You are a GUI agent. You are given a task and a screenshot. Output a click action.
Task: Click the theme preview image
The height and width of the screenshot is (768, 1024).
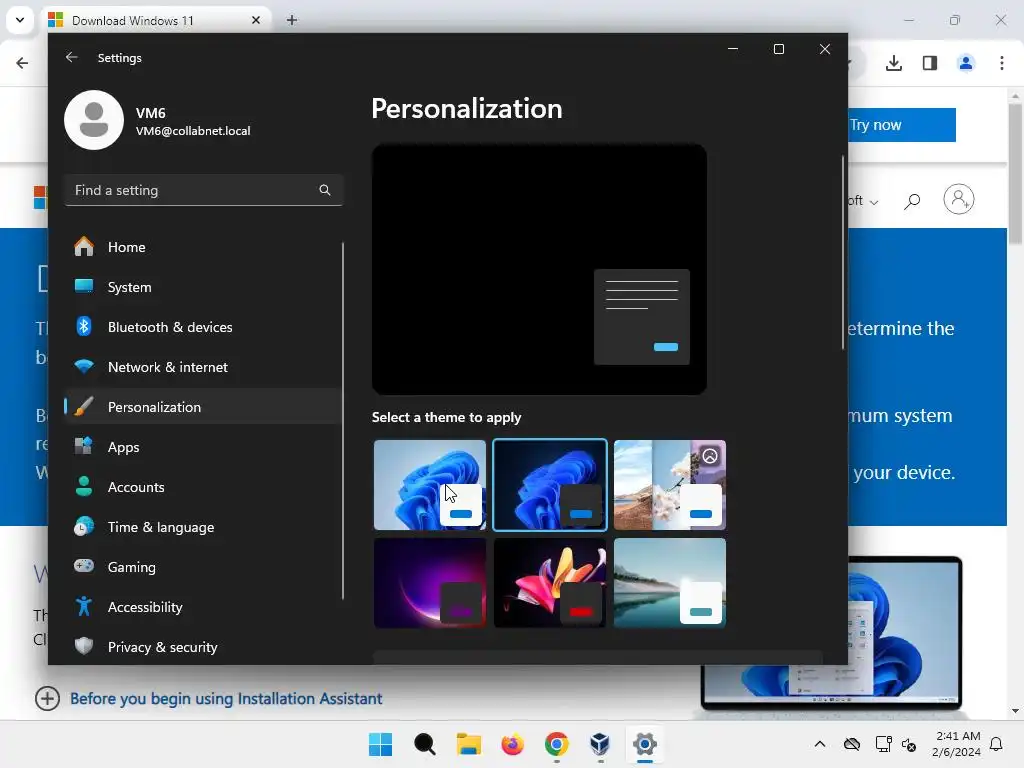point(539,269)
